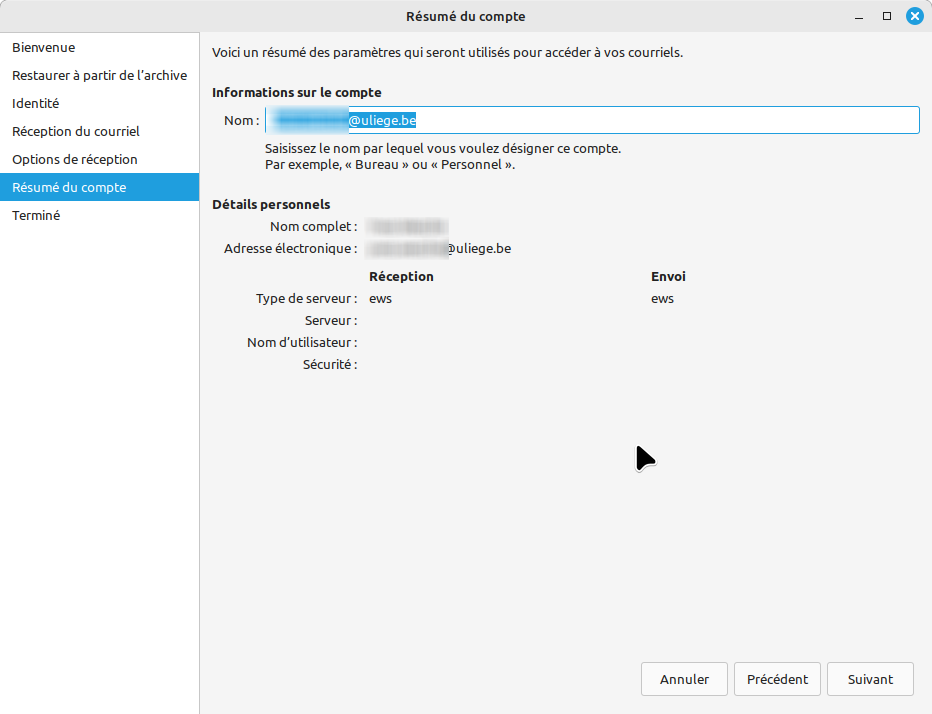Screen dimensions: 932x714
Task: Go back with the Précédent button
Action: click(777, 679)
